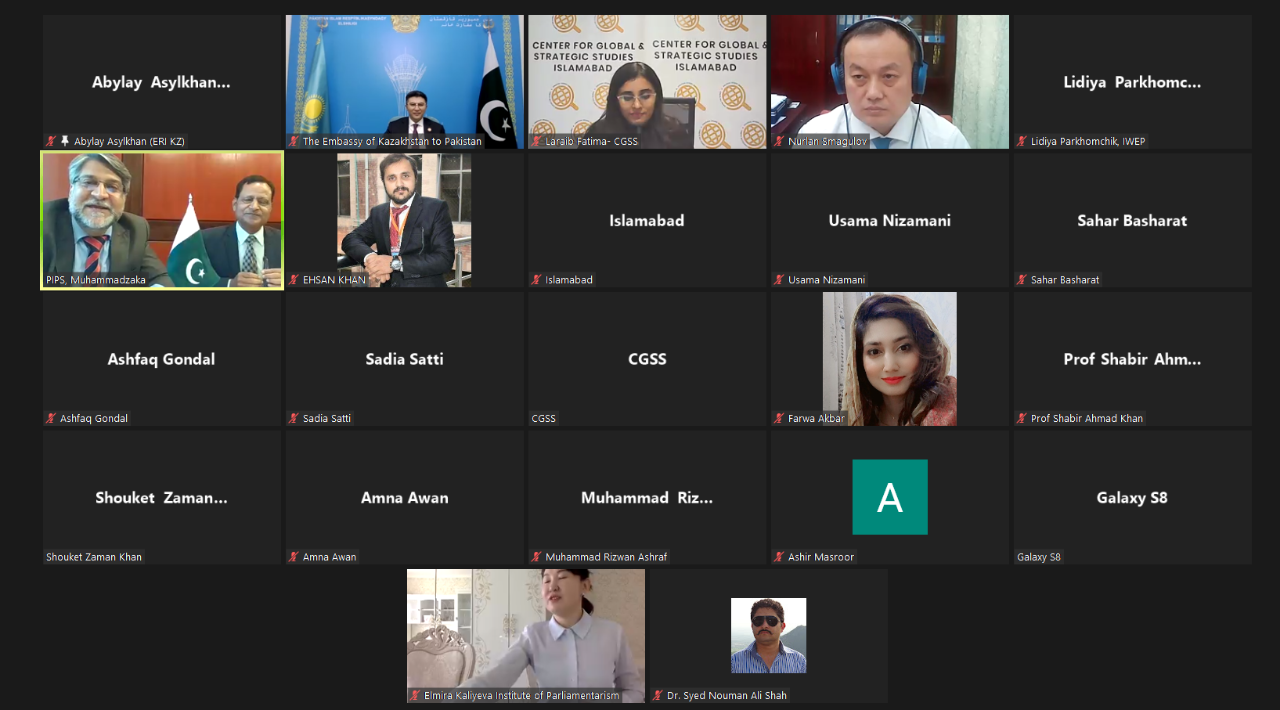Screen dimensions: 1280x710
Task: Click Dr. Syed Nouman Ali Shah profile photo
Action: click(x=769, y=635)
